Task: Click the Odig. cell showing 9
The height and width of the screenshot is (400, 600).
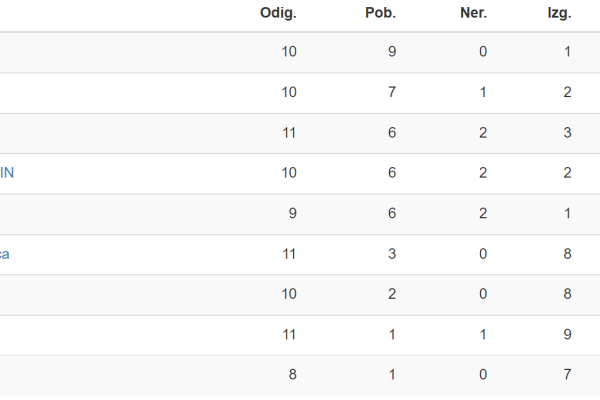Action: (293, 213)
